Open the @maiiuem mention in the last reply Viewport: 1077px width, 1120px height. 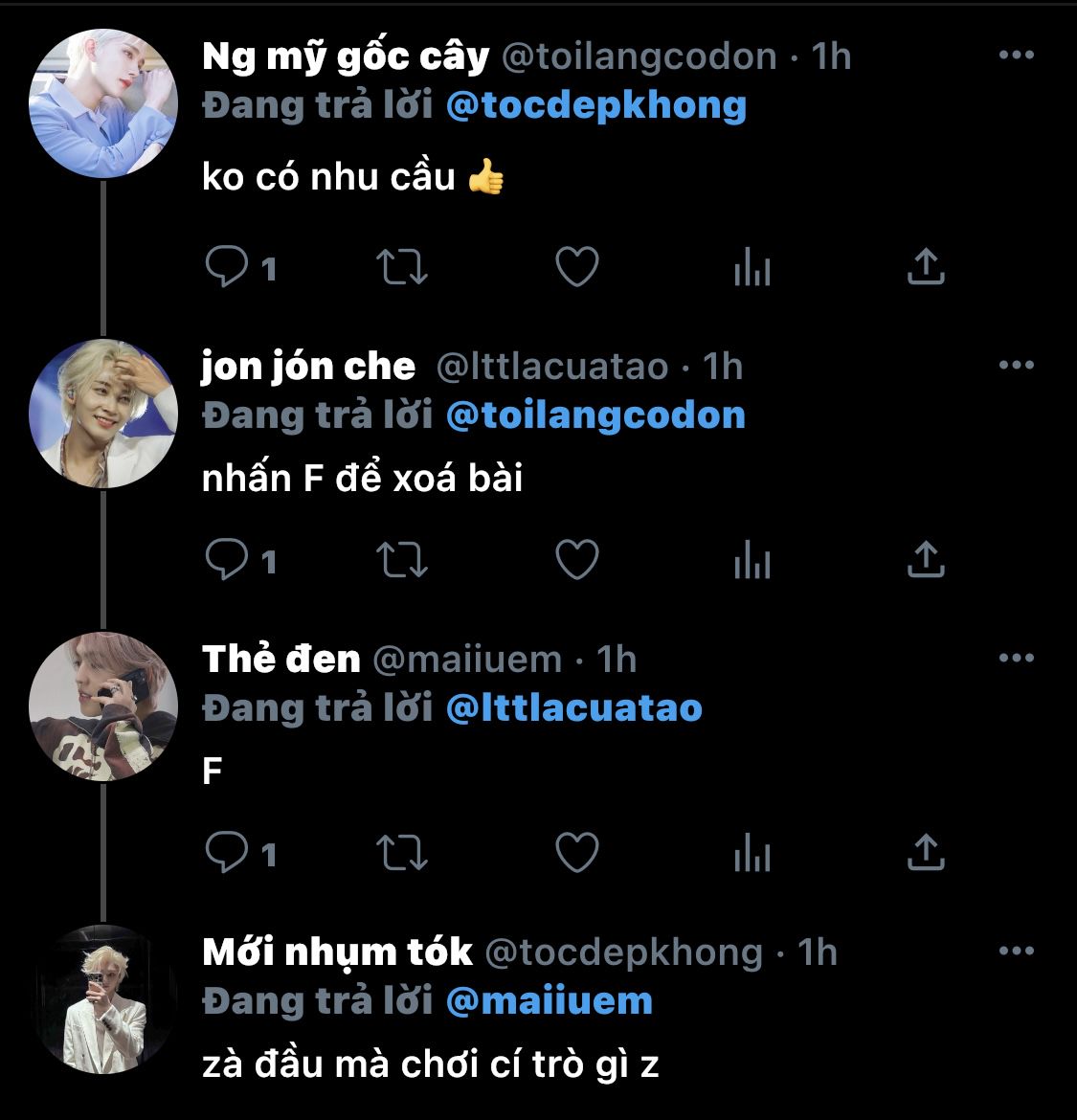[550, 1001]
